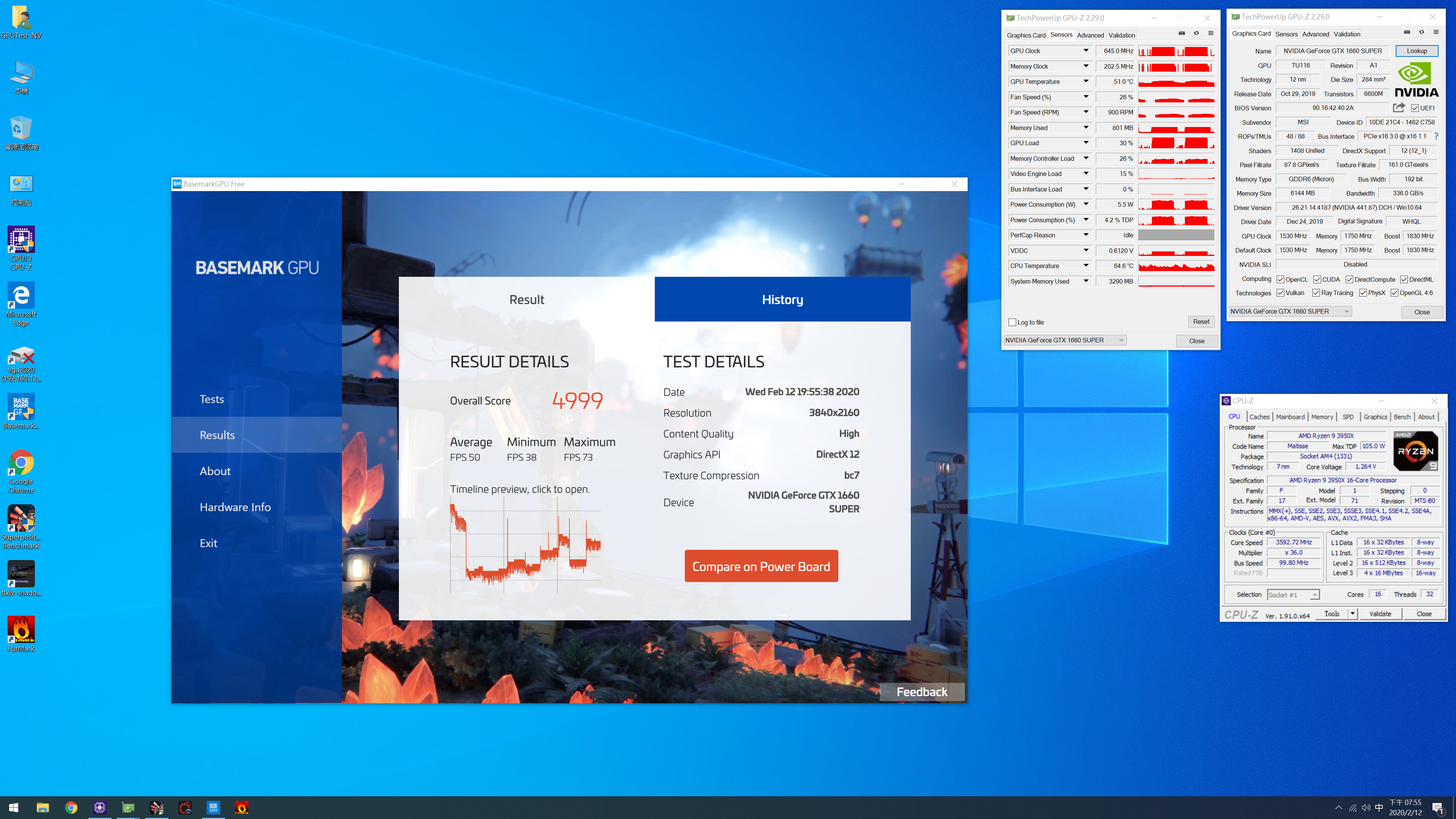This screenshot has height=819, width=1456.
Task: Open CPU-Z Mainboard tab
Action: point(1290,417)
